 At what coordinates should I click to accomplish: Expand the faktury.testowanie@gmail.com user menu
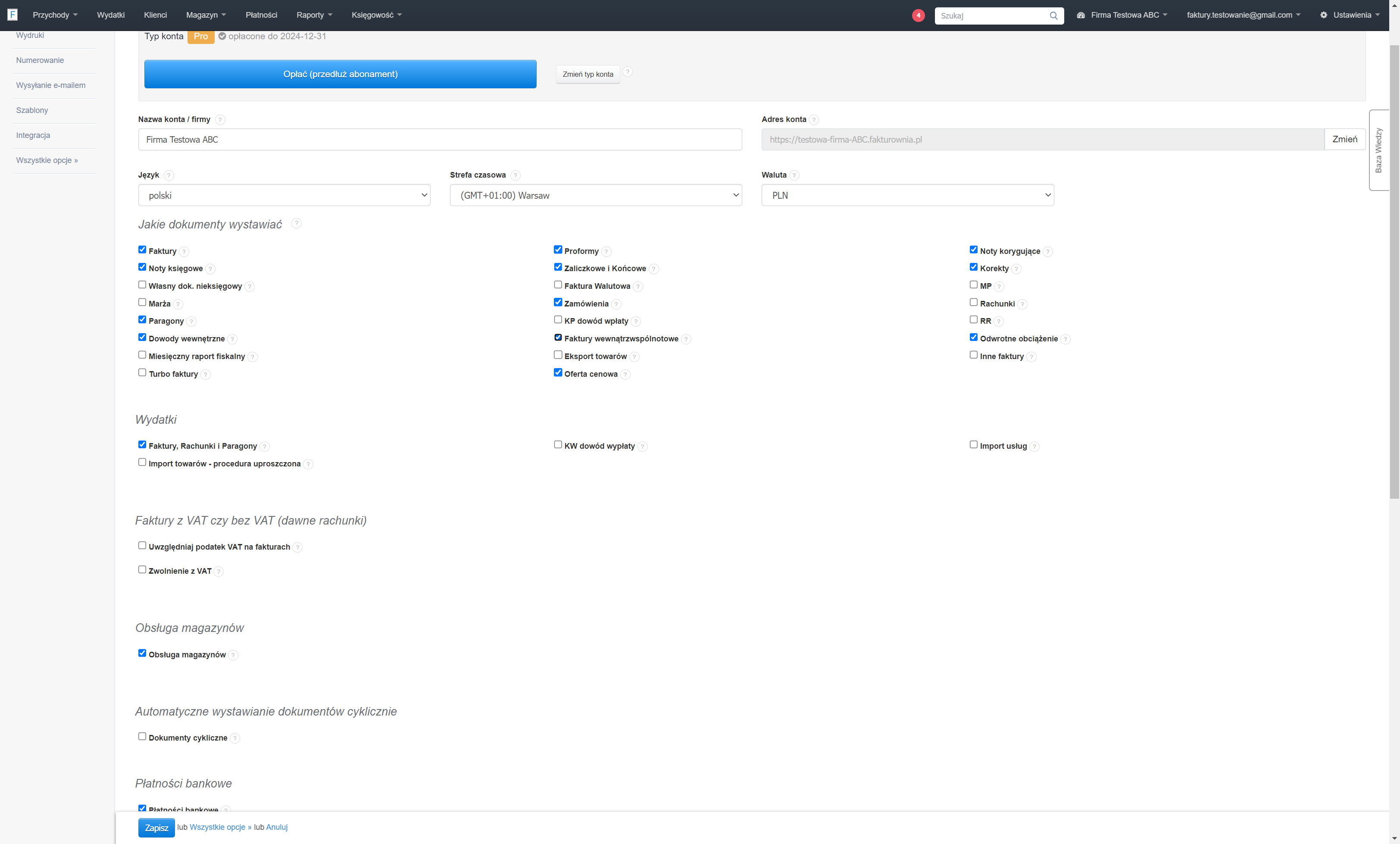(x=1243, y=16)
